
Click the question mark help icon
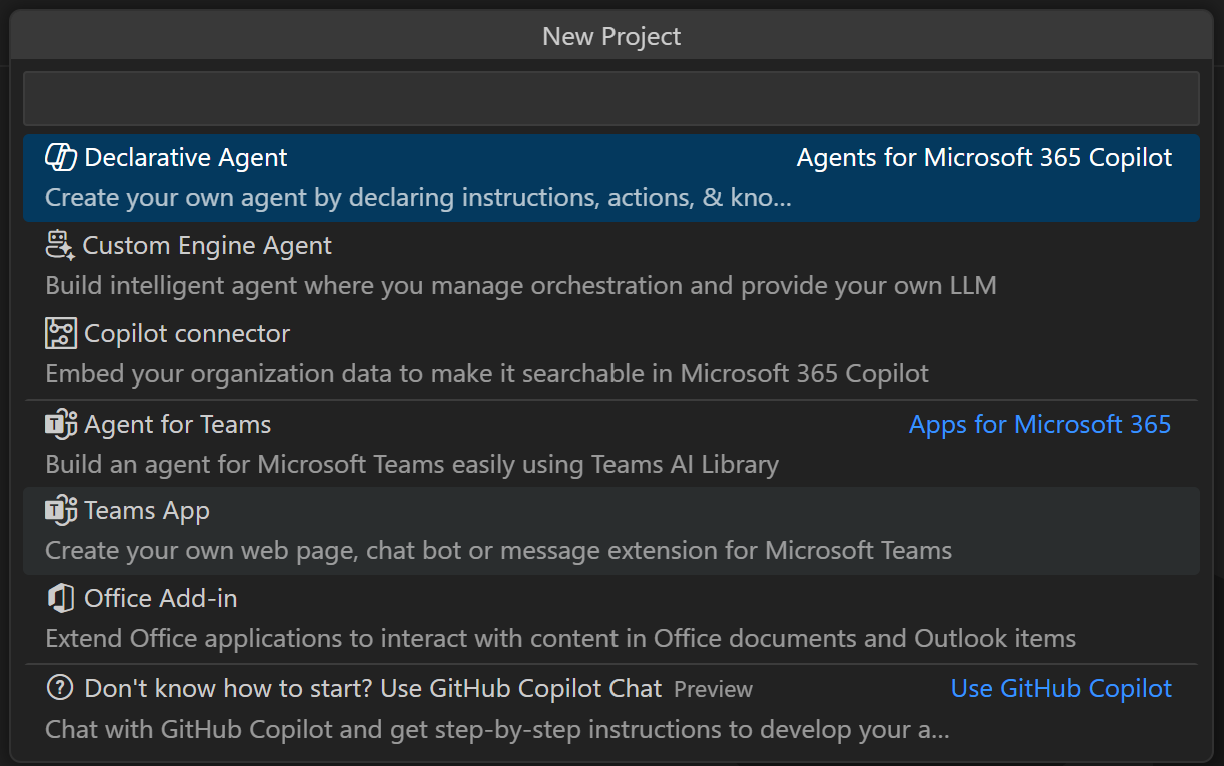[x=61, y=688]
